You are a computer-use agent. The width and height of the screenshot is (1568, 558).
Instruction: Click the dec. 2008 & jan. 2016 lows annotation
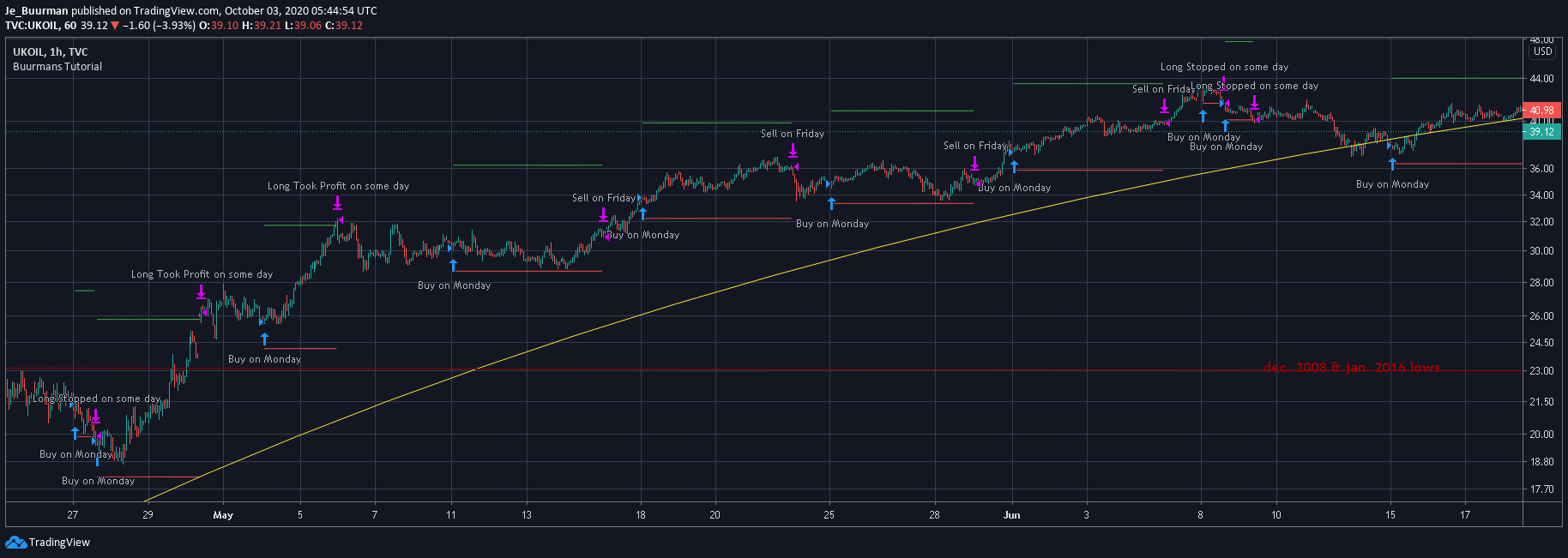click(x=1352, y=367)
